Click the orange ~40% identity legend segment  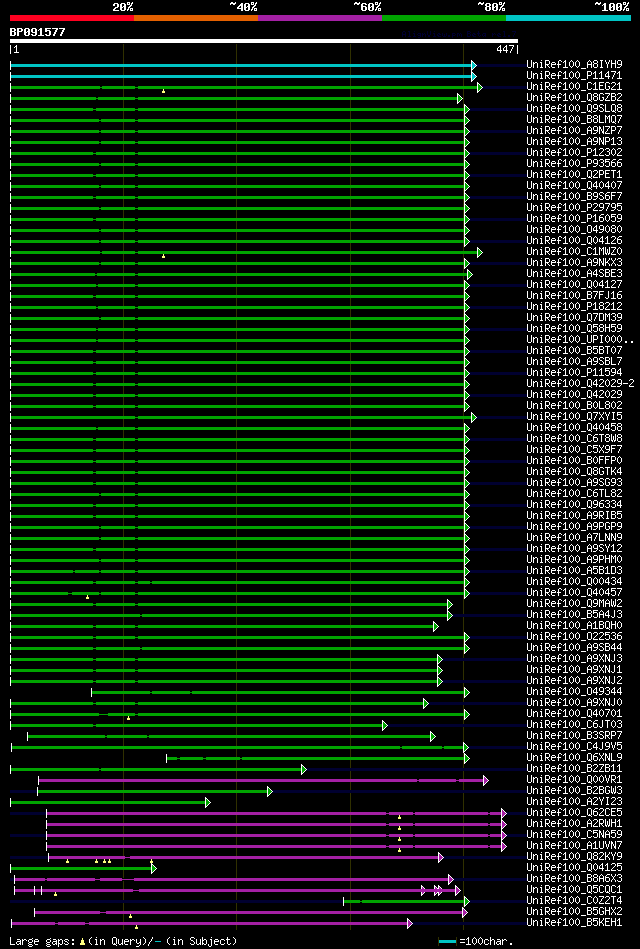point(196,18)
